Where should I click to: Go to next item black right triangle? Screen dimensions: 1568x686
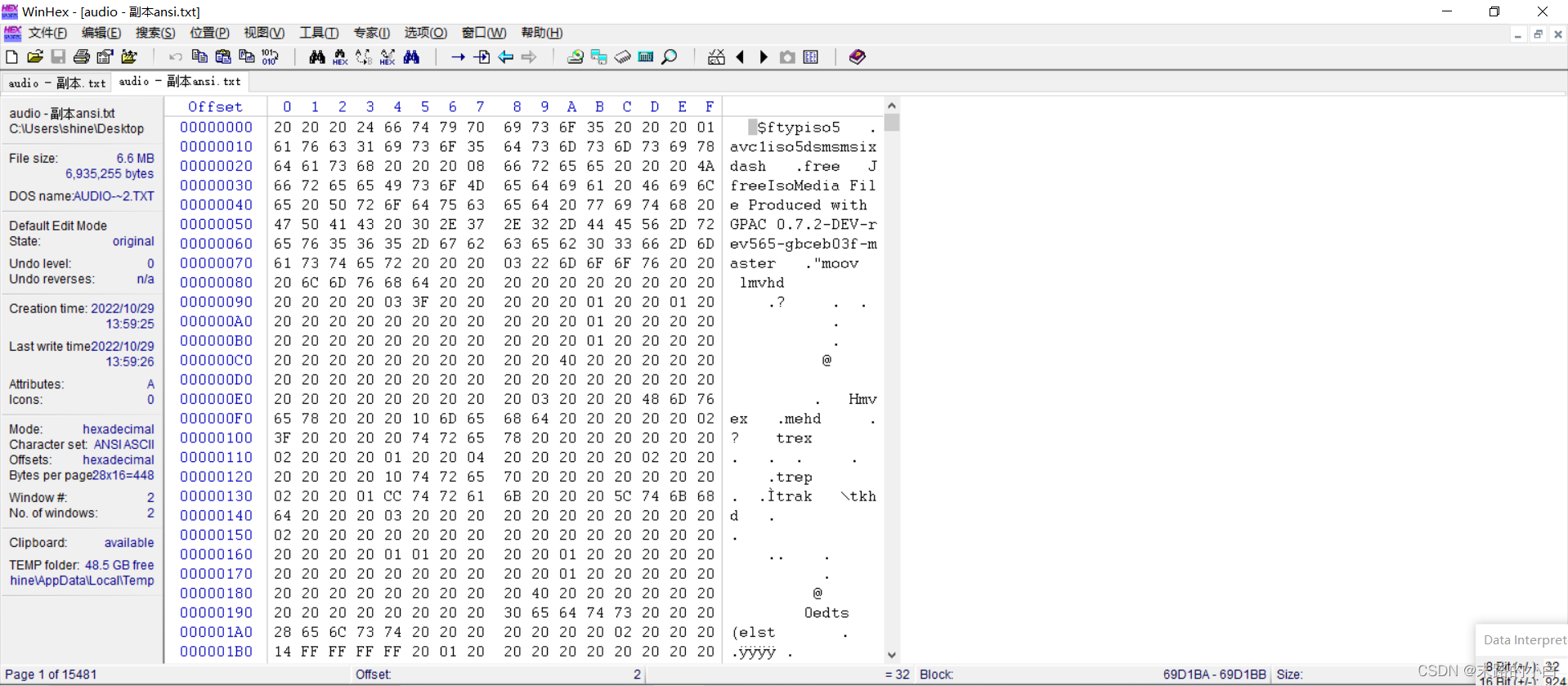[x=764, y=56]
